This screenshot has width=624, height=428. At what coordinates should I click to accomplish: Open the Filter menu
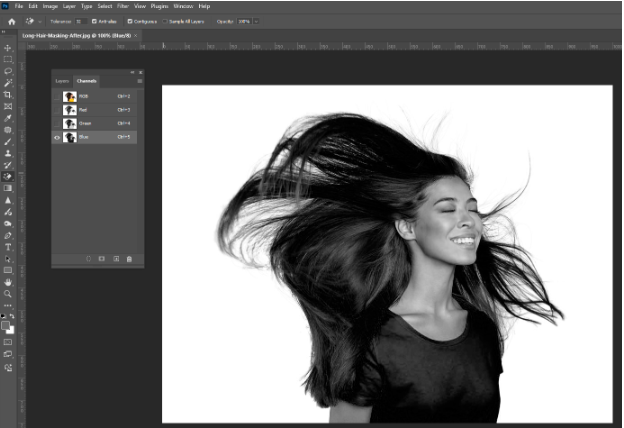(x=123, y=6)
